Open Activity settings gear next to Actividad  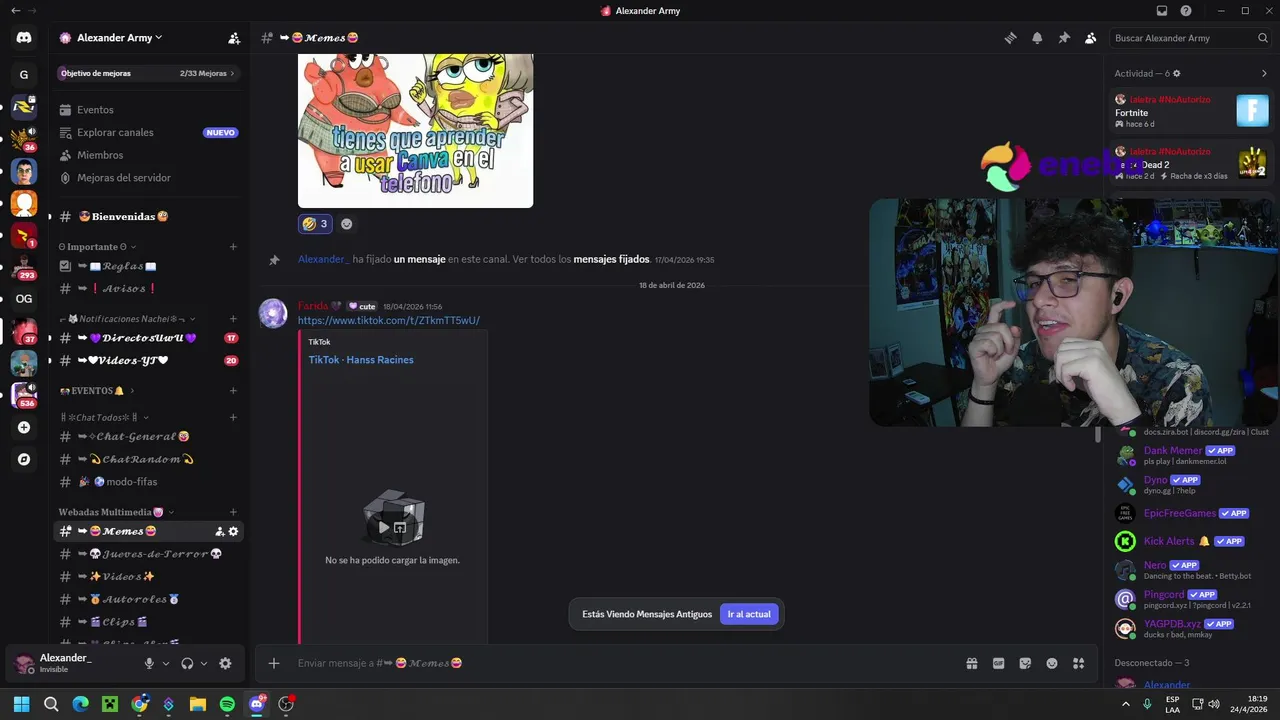click(1177, 73)
